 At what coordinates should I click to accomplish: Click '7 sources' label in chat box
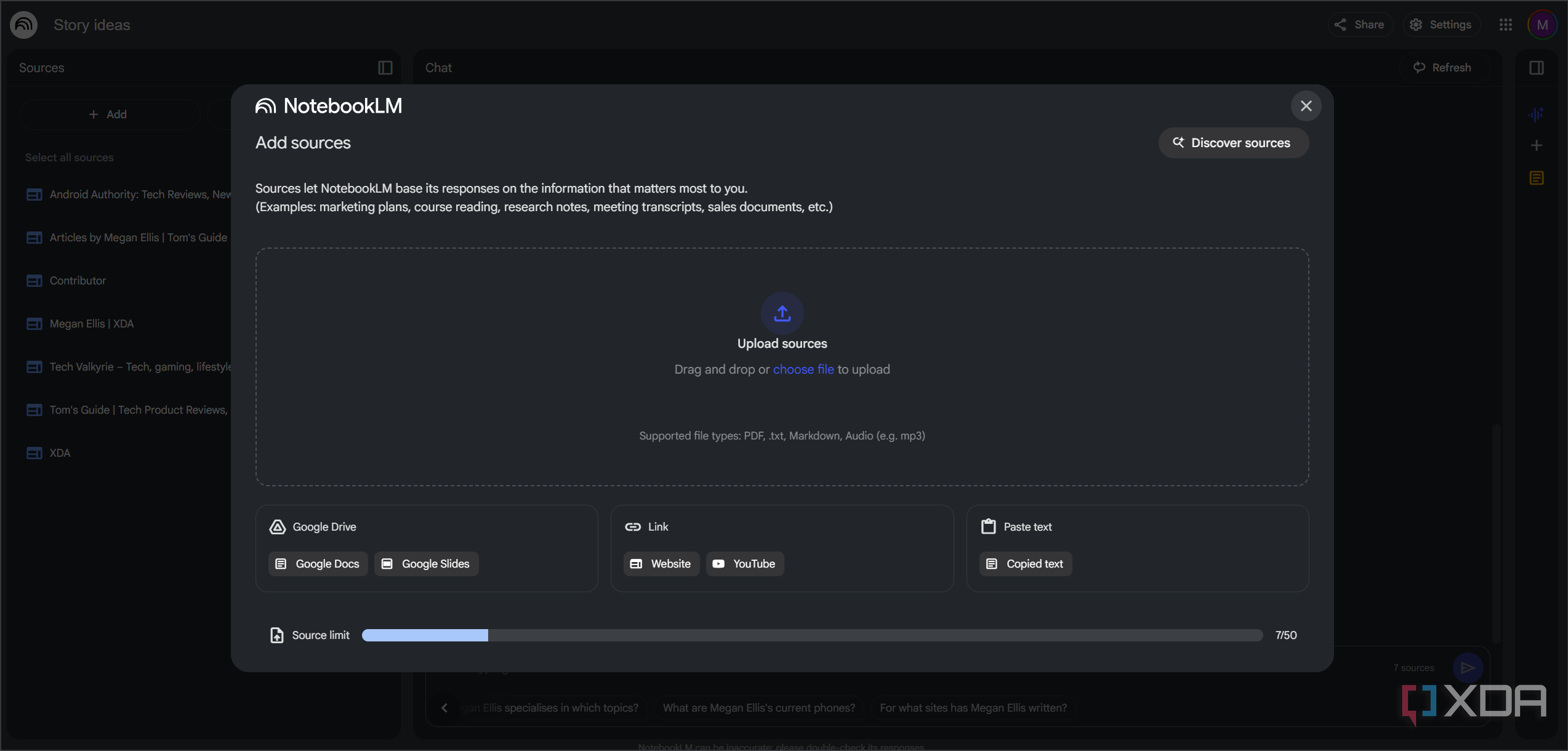(1413, 668)
